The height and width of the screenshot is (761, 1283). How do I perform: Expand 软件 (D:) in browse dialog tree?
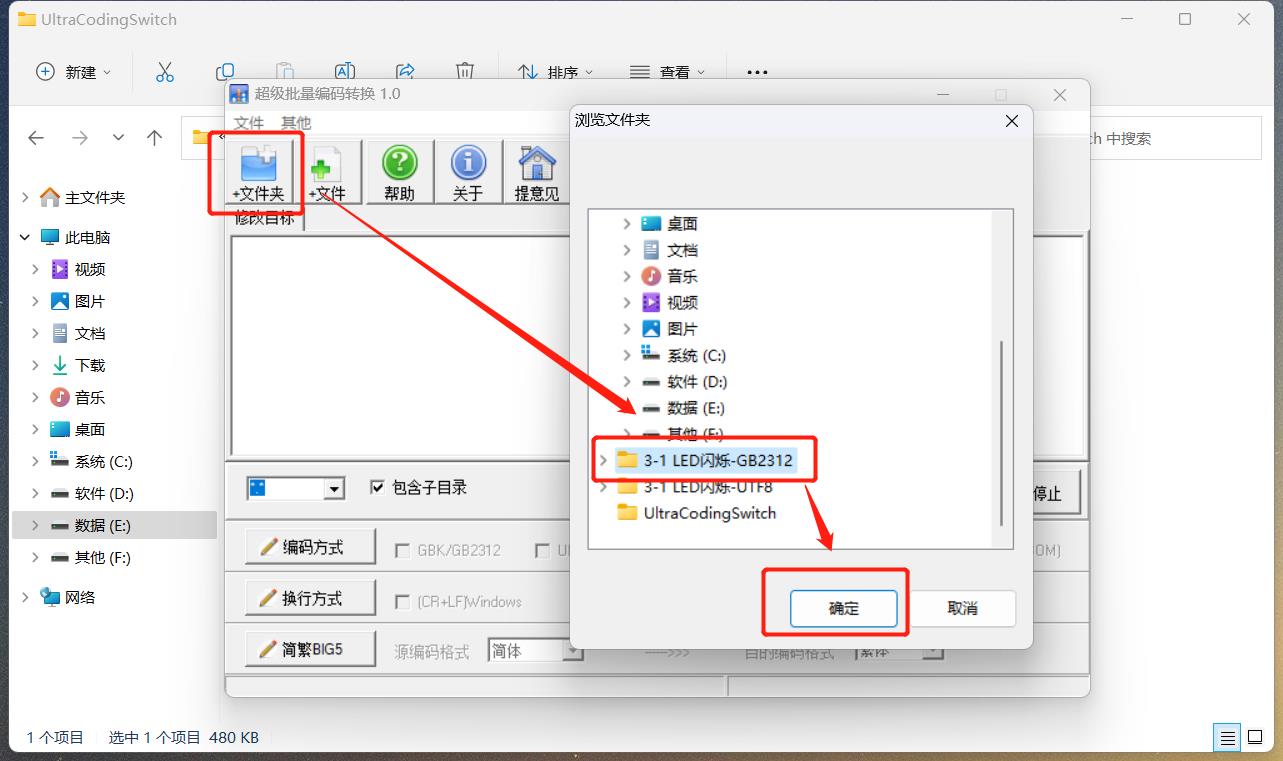point(627,382)
